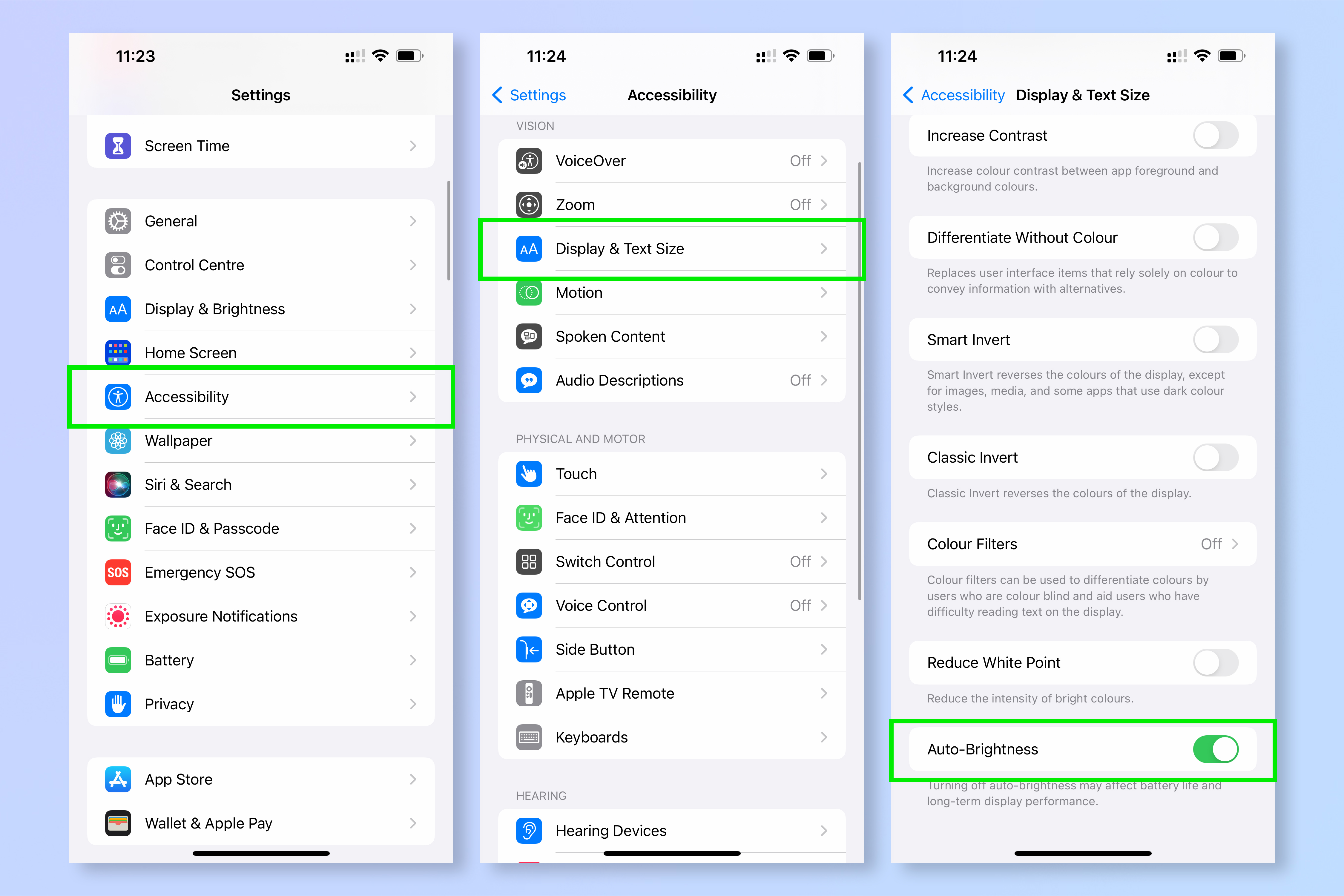Open the Accessibility settings menu
Viewport: 1344px width, 896px height.
pyautogui.click(x=263, y=396)
